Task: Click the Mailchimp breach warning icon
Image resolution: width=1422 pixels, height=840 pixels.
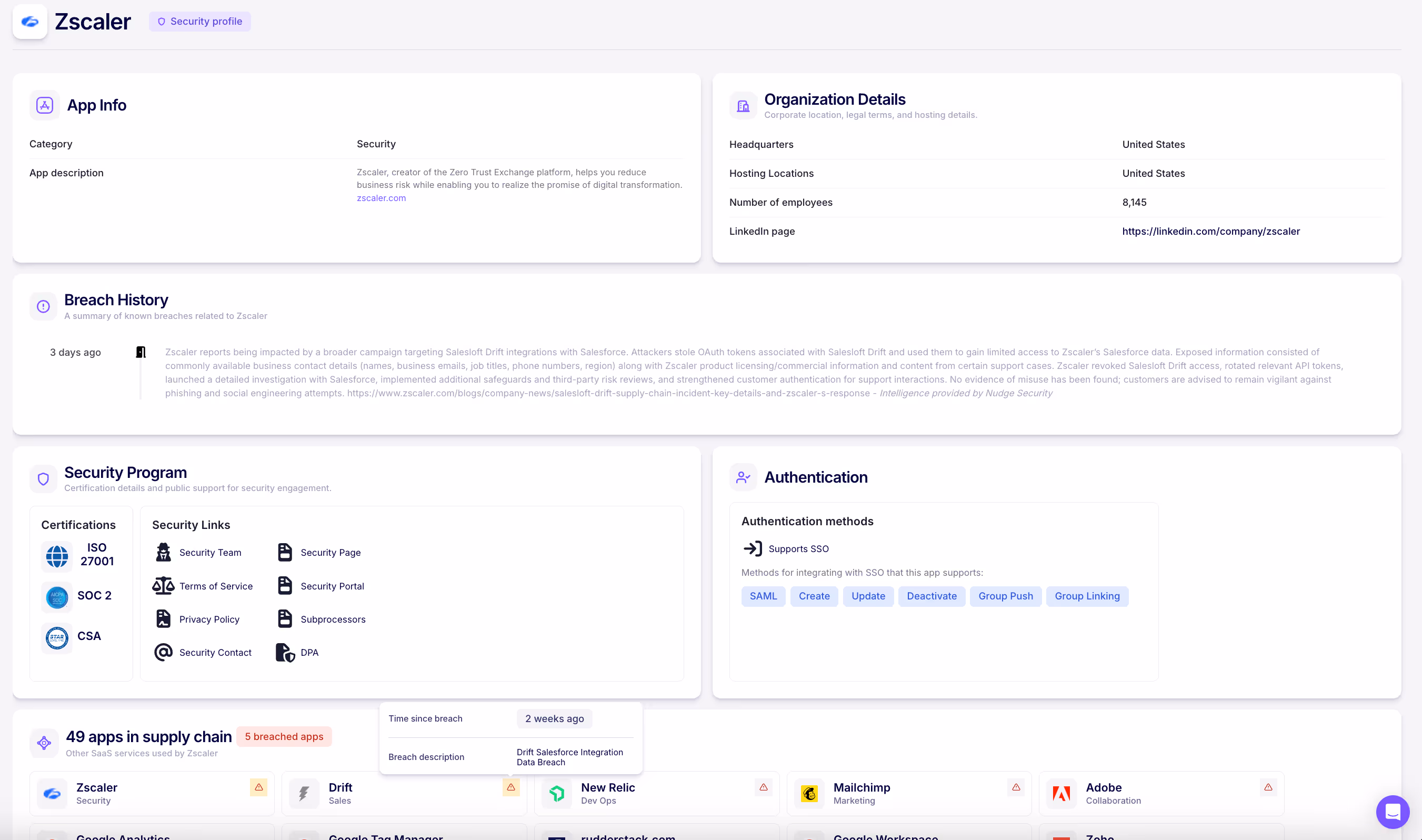Action: click(x=1016, y=787)
